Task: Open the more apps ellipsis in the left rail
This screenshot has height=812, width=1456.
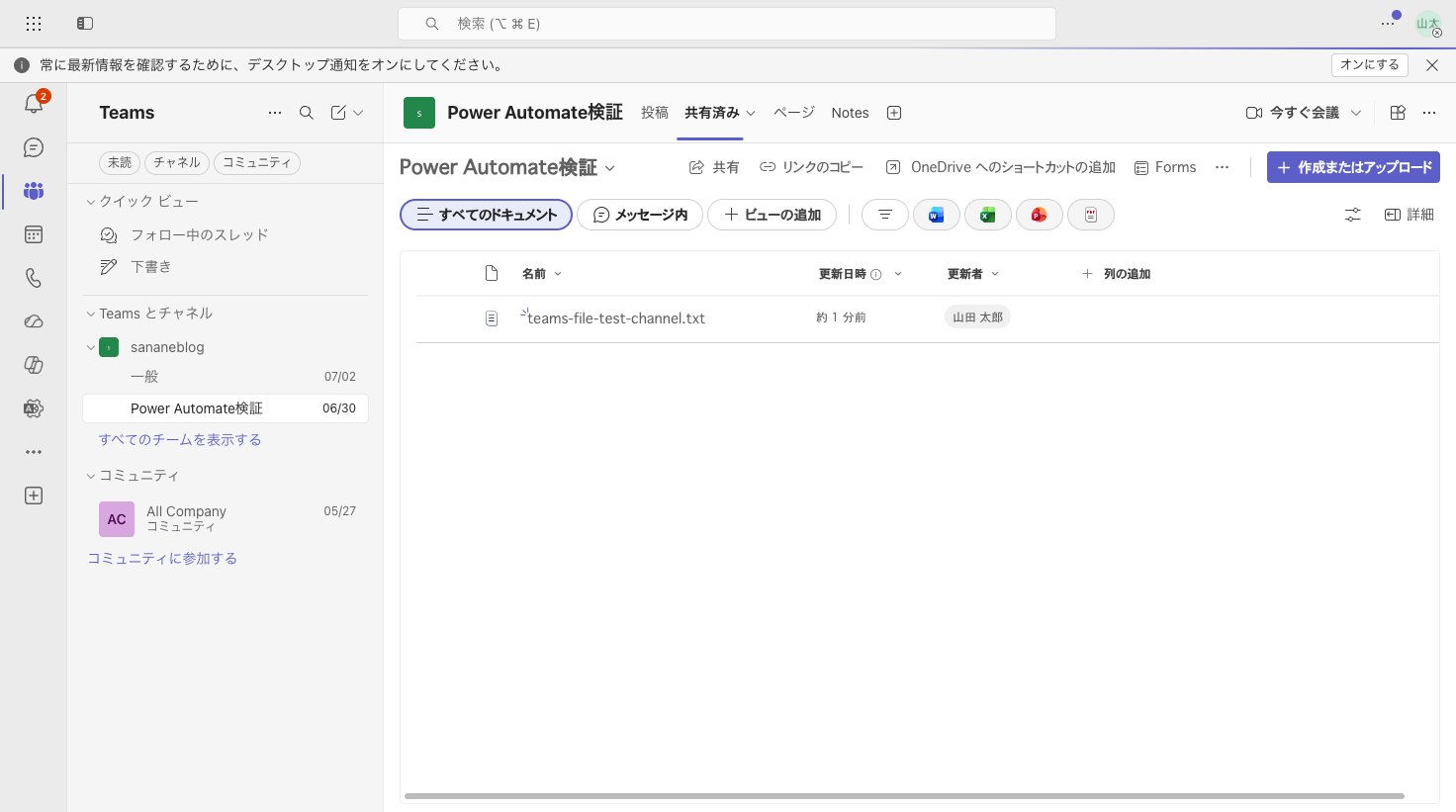Action: 34,452
